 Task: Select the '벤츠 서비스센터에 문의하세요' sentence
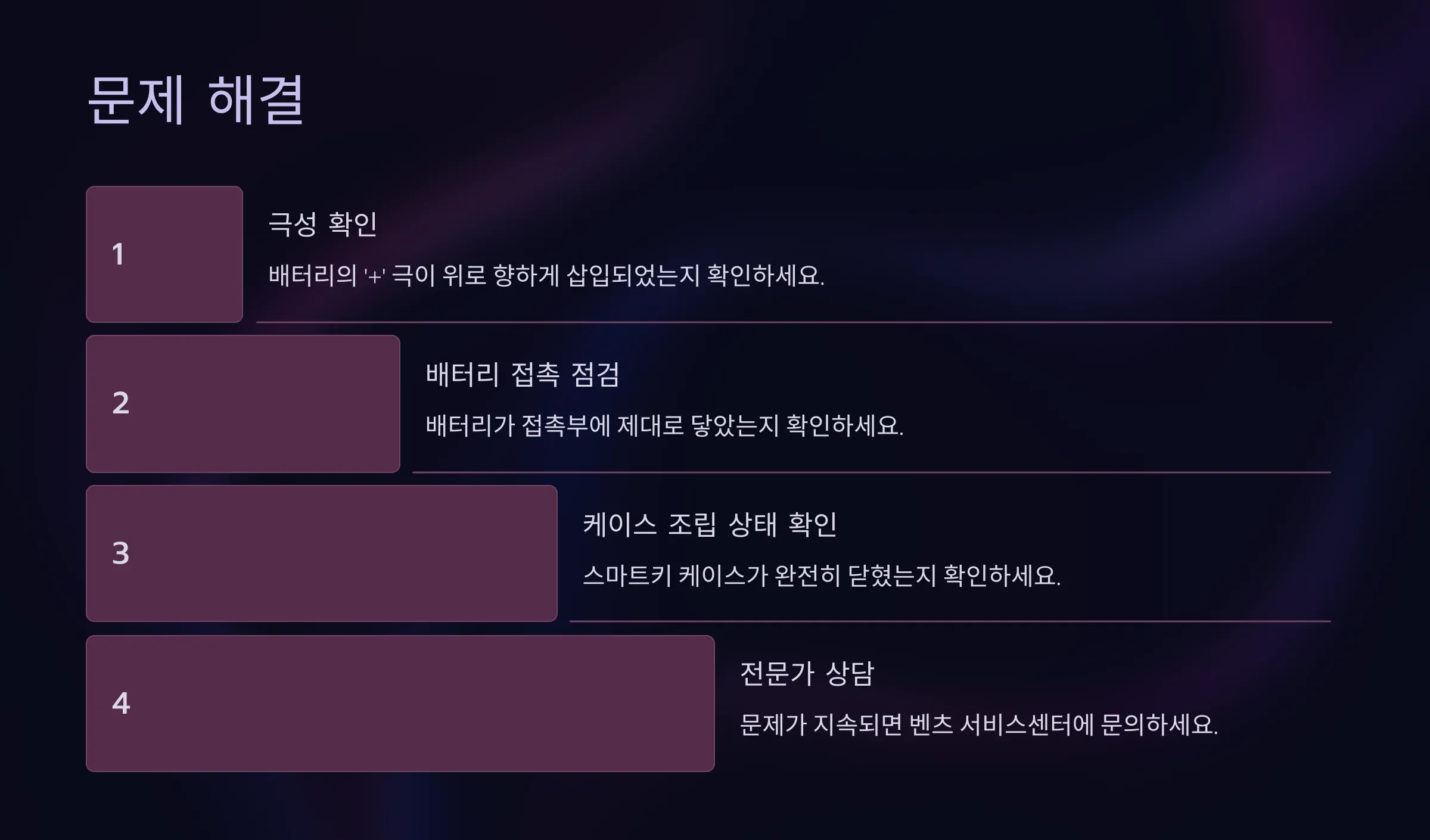[979, 726]
